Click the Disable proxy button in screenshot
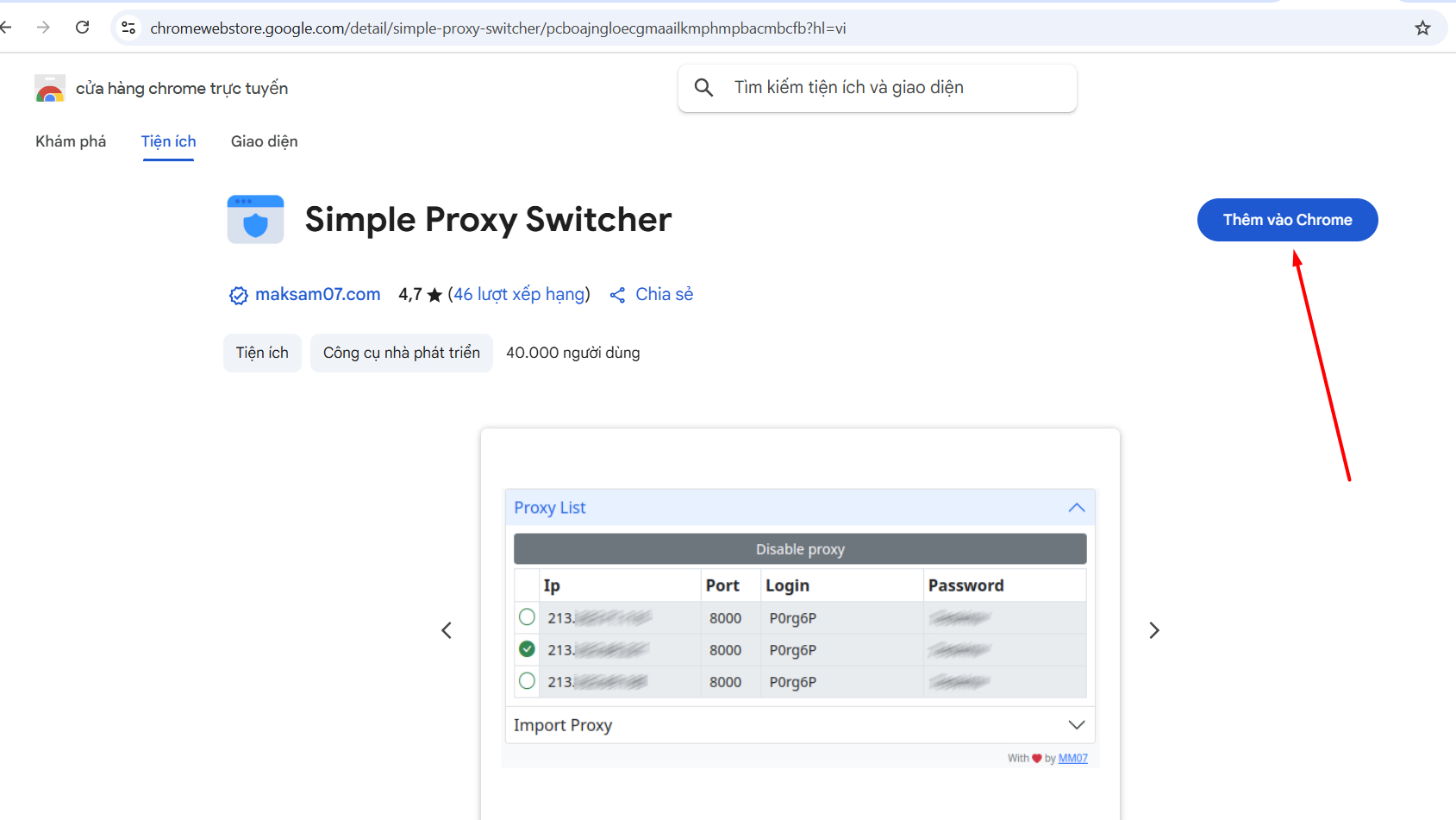 click(800, 549)
